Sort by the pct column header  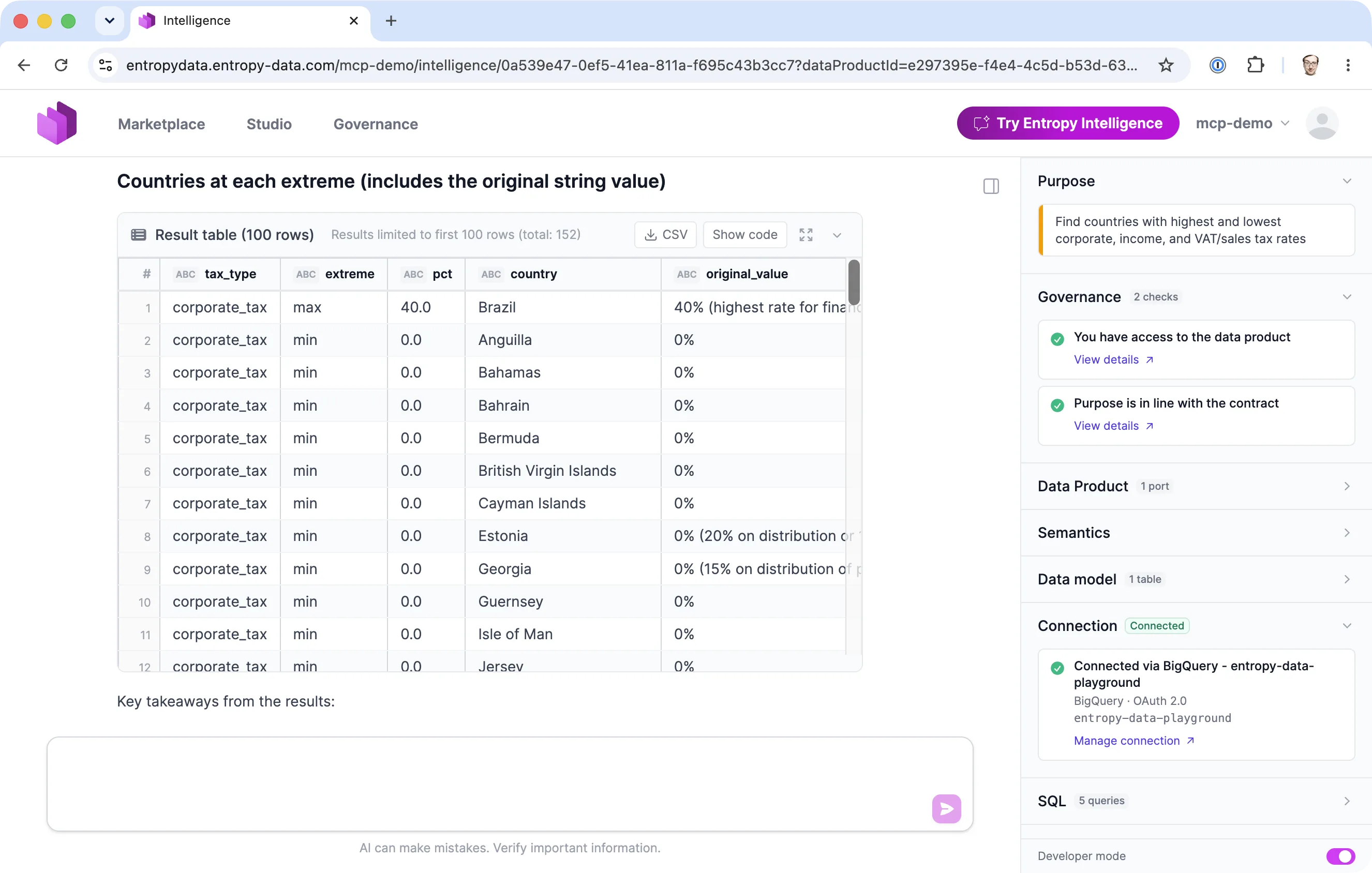[x=426, y=274]
